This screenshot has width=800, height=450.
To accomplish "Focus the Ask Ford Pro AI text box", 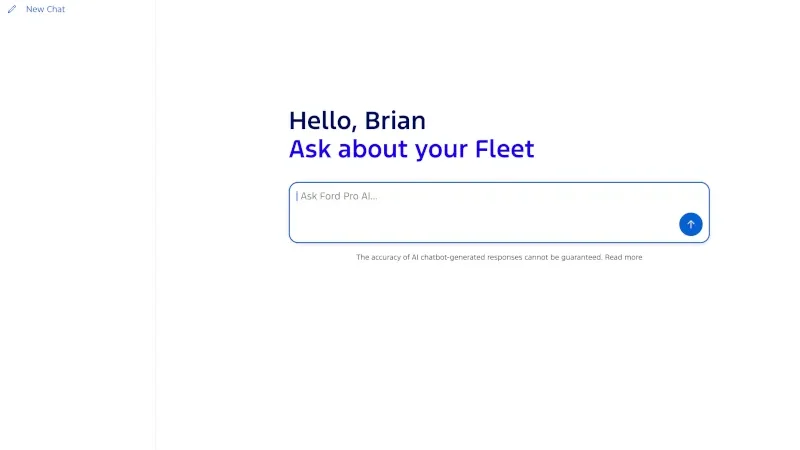I will pyautogui.click(x=499, y=212).
